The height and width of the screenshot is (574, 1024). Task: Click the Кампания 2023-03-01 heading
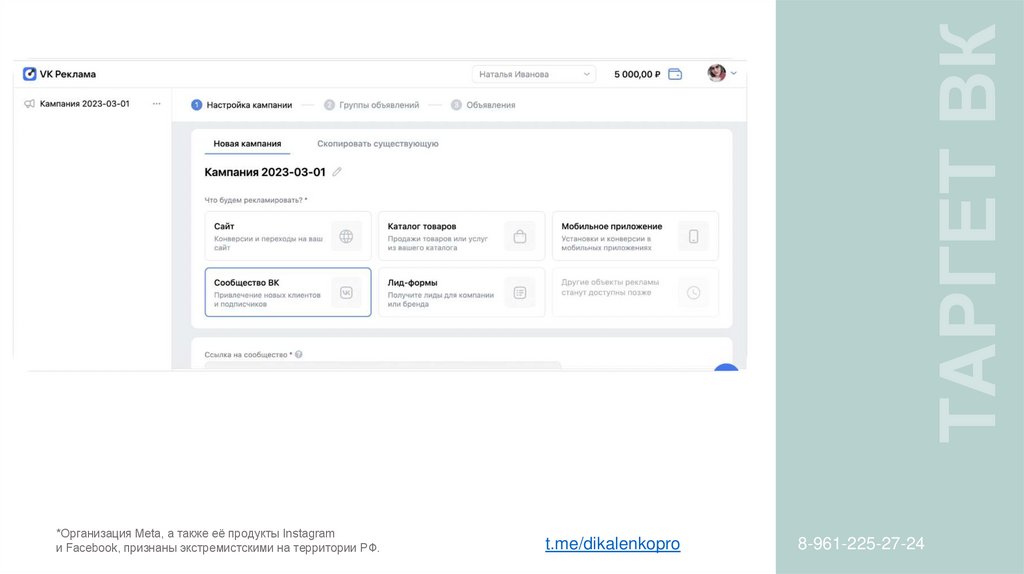(x=264, y=172)
